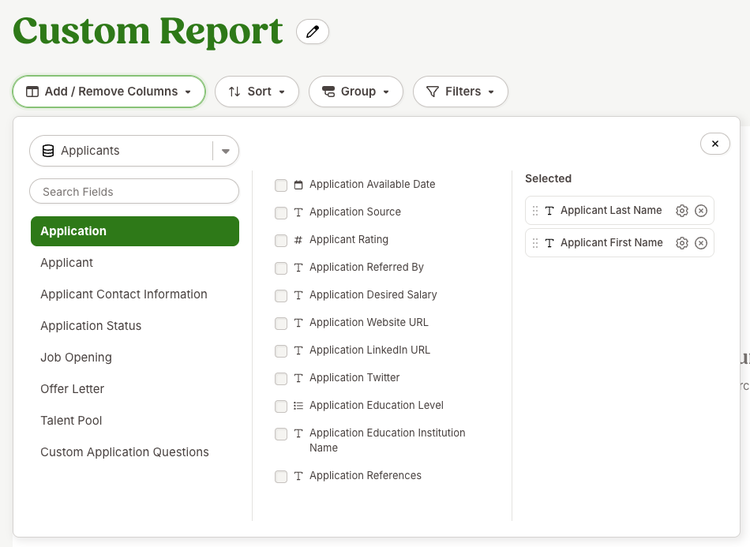Toggle Application Website URL checkbox
This screenshot has height=547, width=750.
coord(281,323)
